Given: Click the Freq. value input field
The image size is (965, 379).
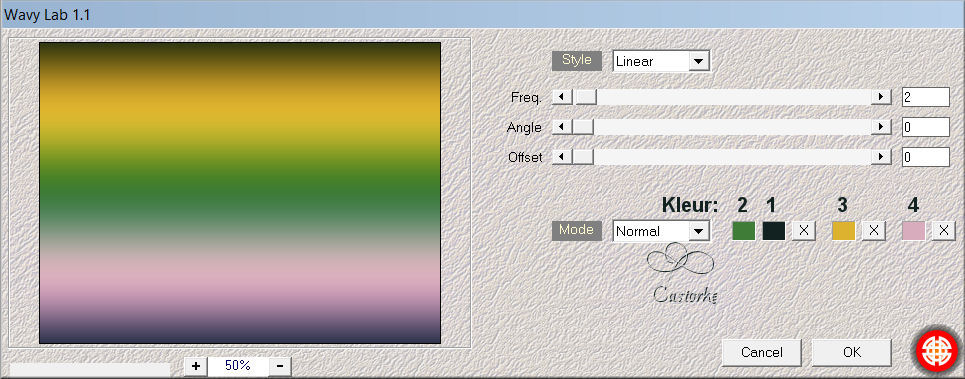Looking at the screenshot, I should 926,97.
